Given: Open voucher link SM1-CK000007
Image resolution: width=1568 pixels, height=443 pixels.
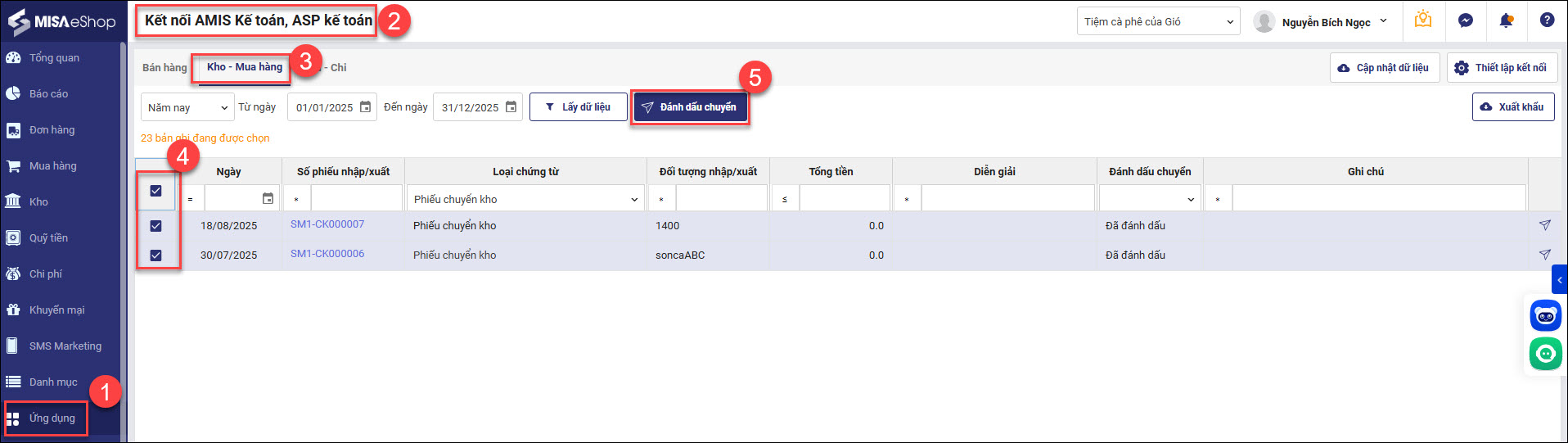Looking at the screenshot, I should click(x=327, y=224).
